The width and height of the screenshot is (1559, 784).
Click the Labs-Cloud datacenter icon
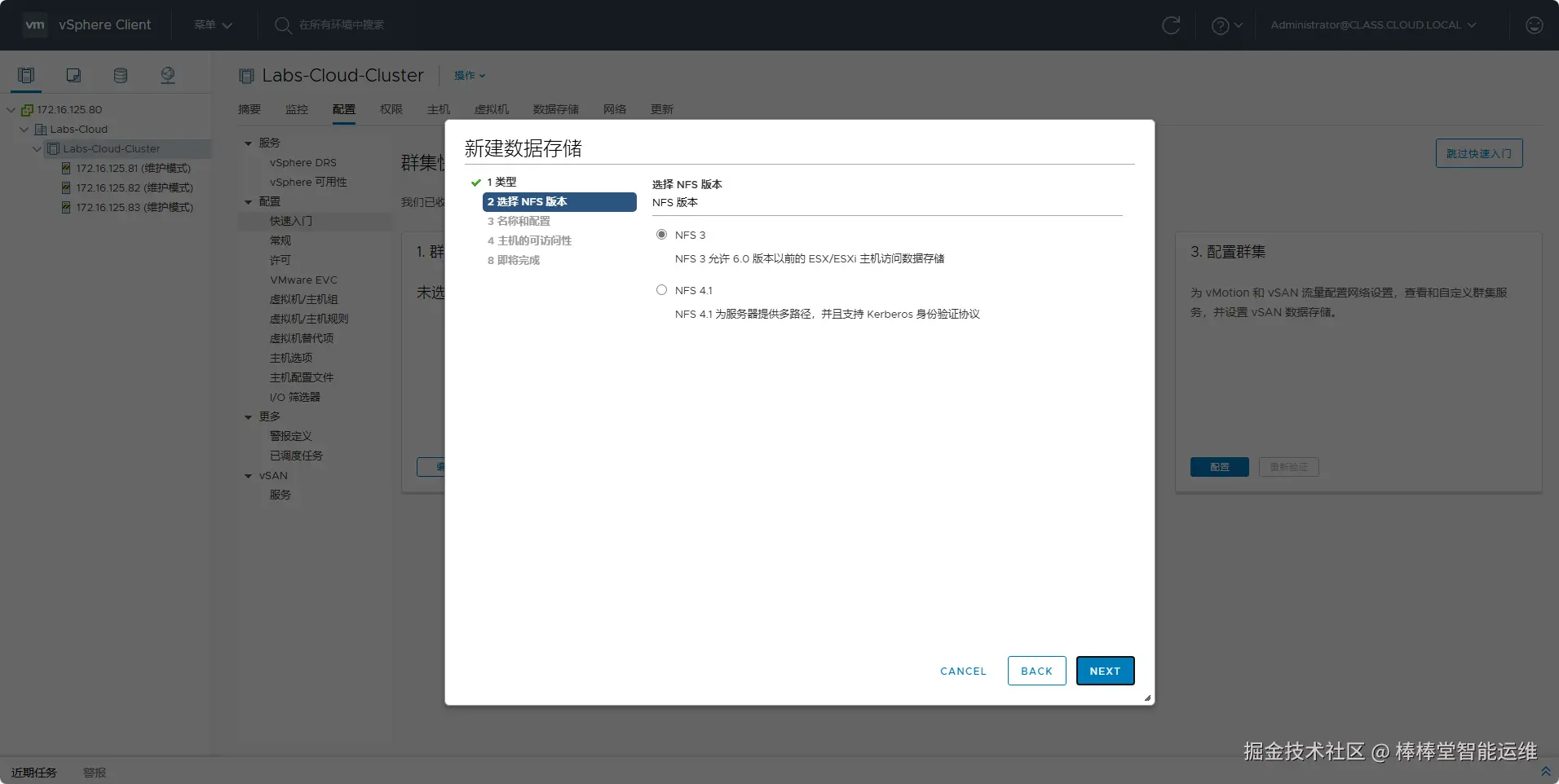[x=41, y=130]
